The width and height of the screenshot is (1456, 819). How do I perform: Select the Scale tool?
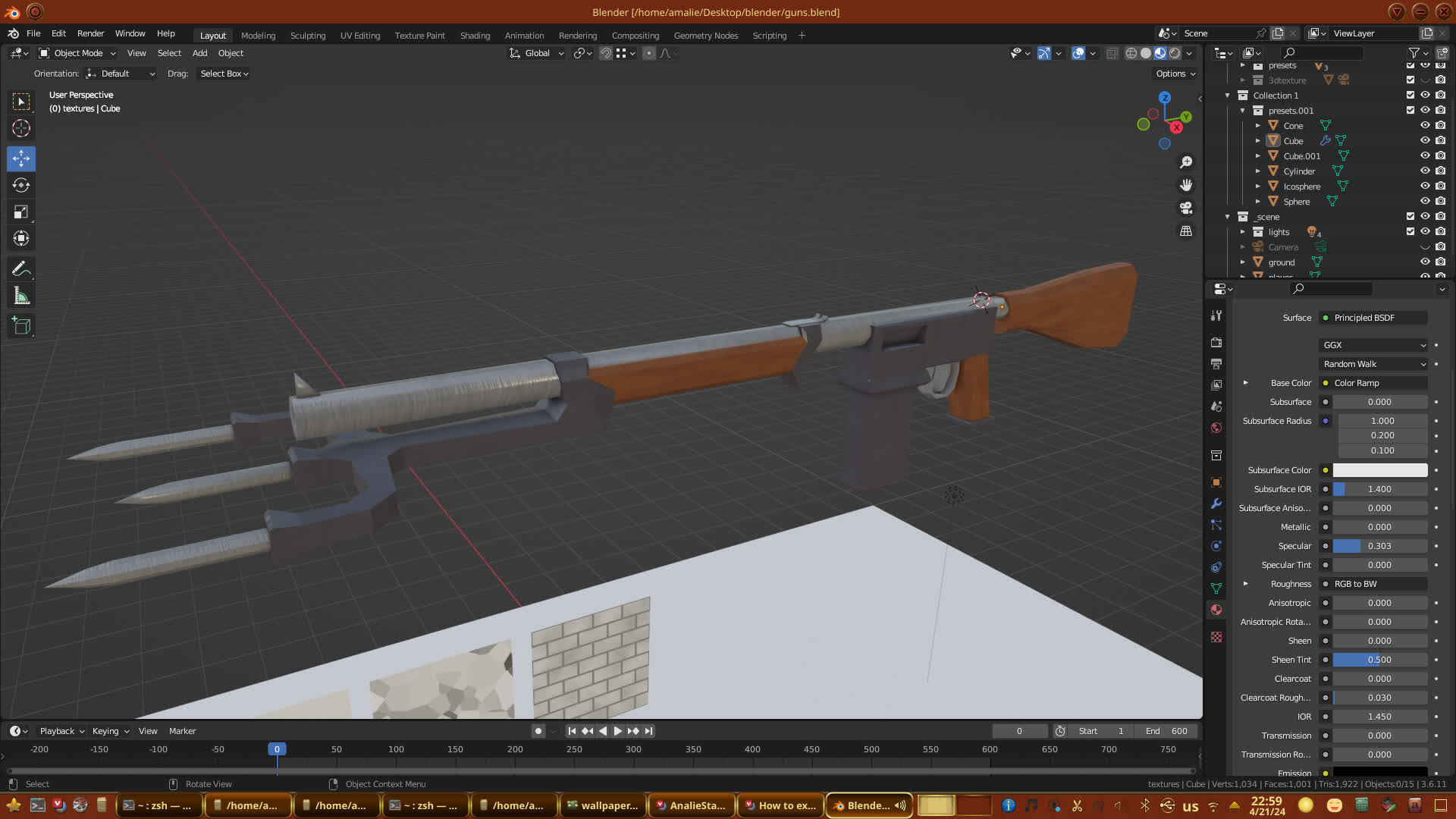coord(21,212)
